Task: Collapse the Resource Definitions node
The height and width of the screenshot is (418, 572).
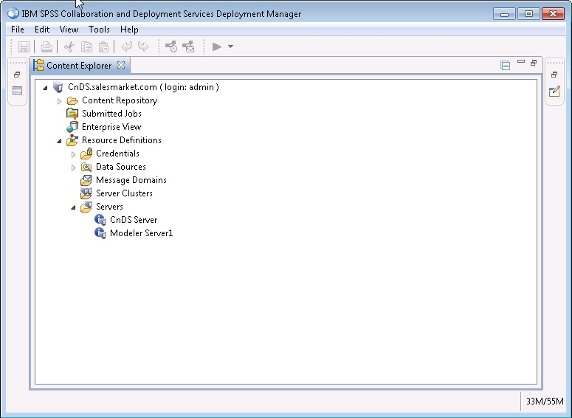Action: pos(59,141)
